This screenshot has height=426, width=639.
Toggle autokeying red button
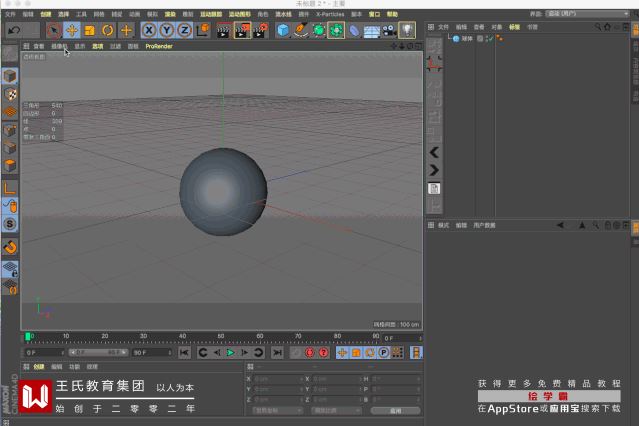(310, 353)
